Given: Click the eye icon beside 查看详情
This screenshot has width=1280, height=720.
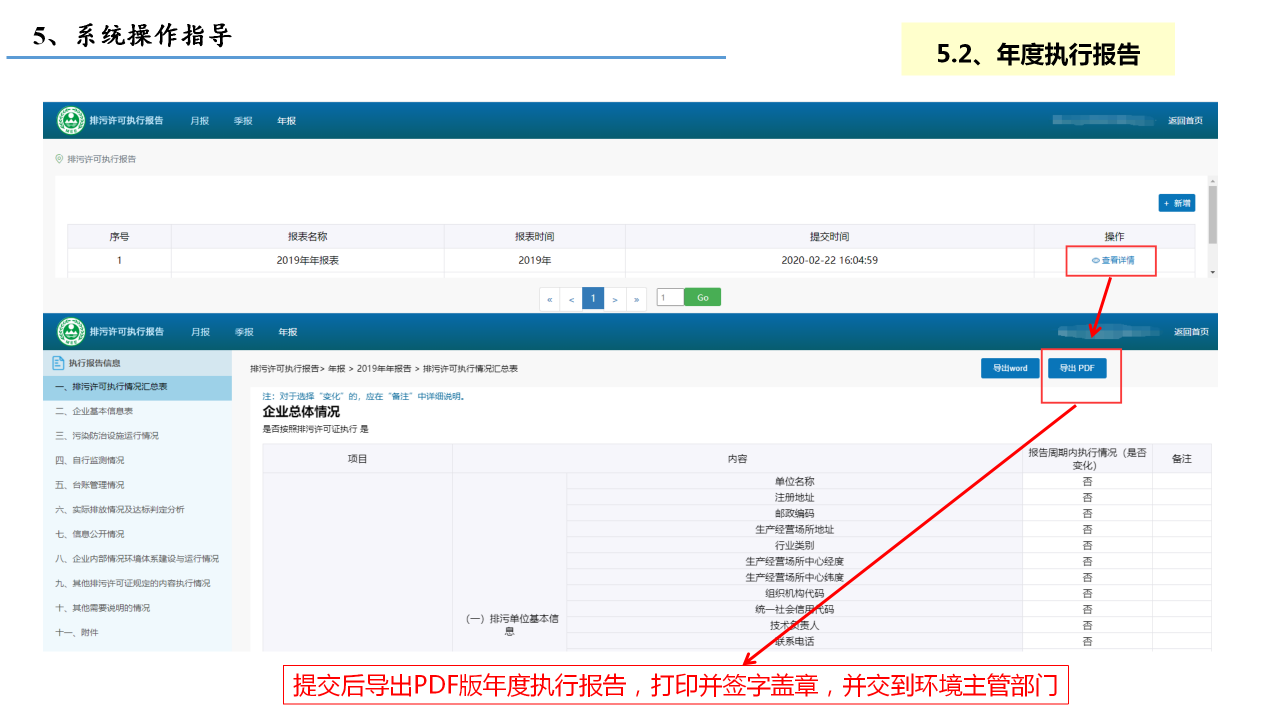Looking at the screenshot, I should click(x=1095, y=260).
